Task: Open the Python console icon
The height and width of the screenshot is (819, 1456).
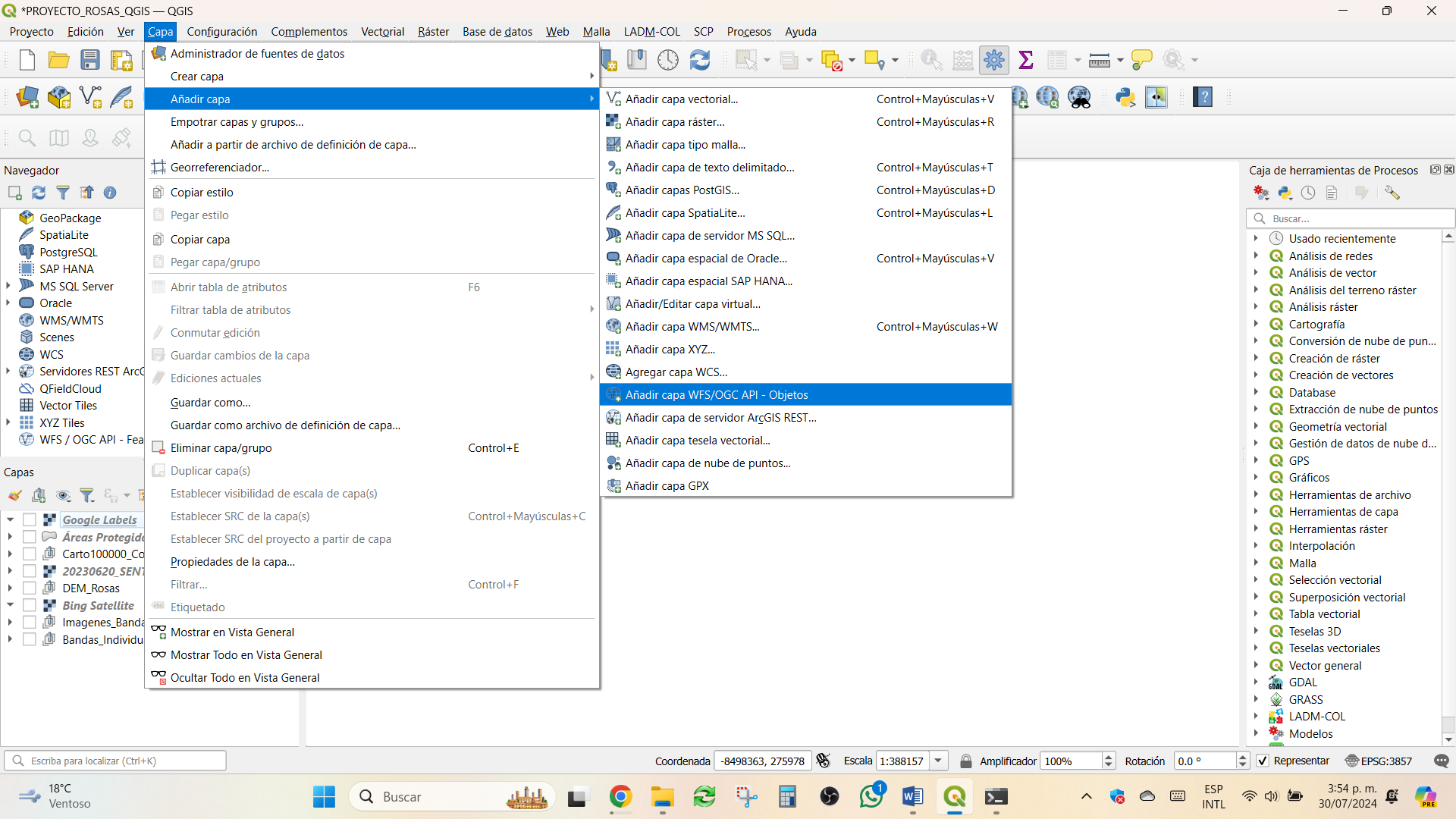Action: (1125, 97)
